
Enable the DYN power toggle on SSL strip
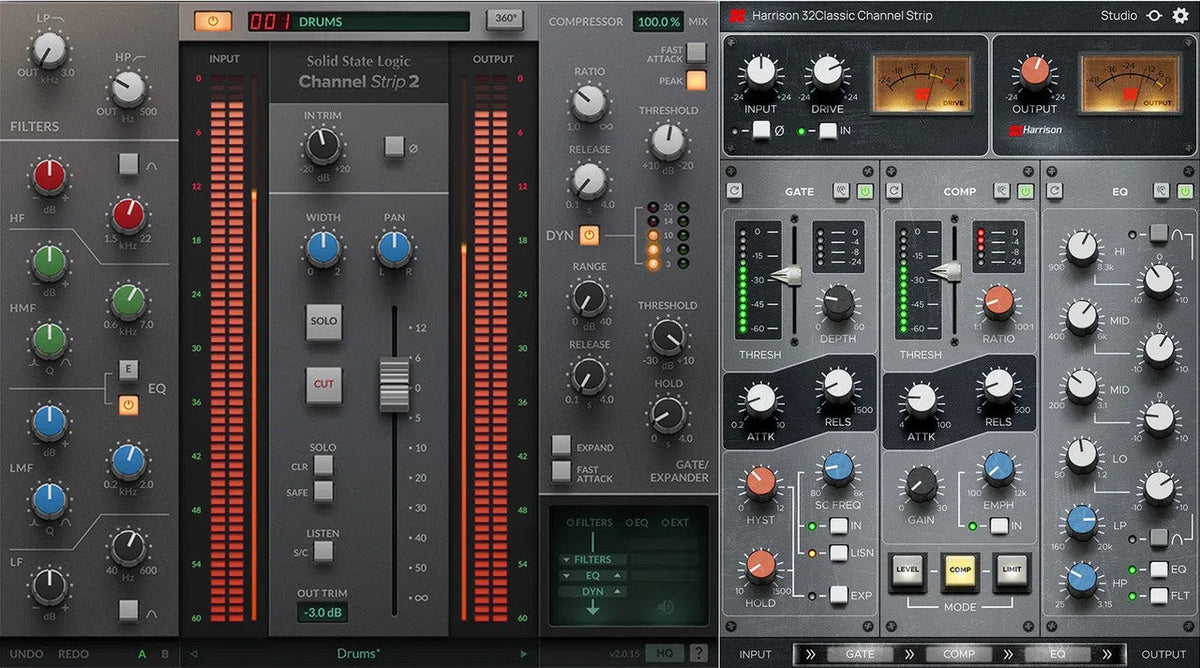(589, 235)
